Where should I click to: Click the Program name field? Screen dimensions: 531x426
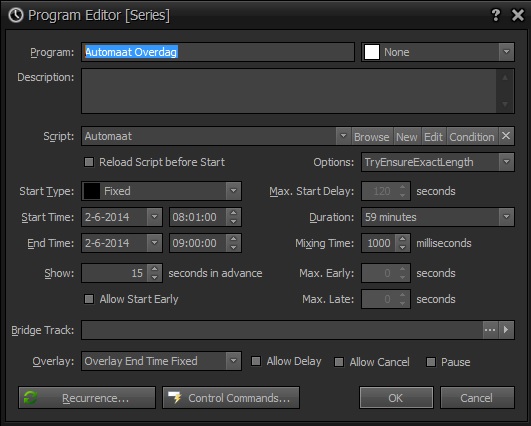218,52
